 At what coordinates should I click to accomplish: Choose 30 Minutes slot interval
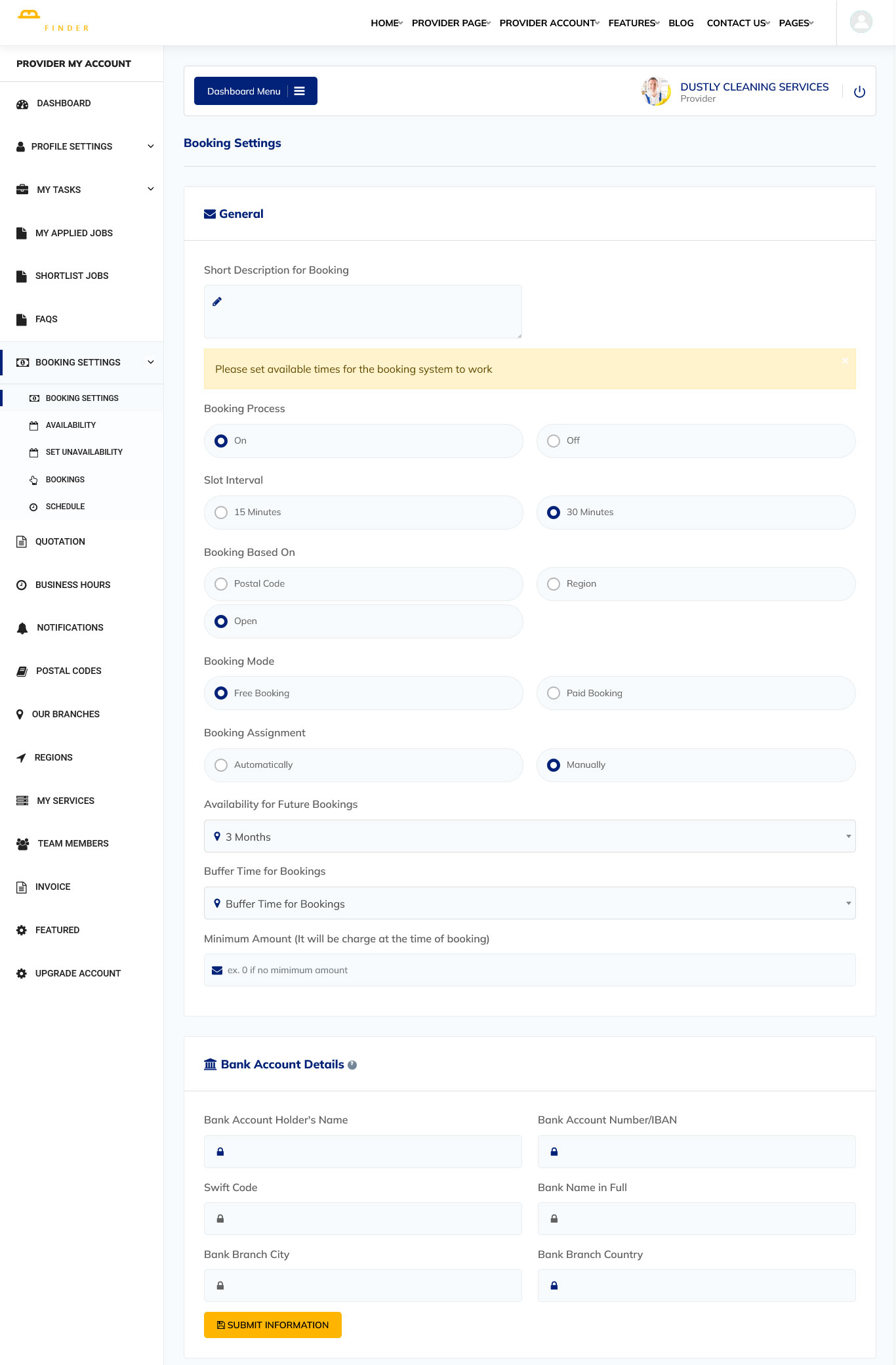click(x=554, y=513)
